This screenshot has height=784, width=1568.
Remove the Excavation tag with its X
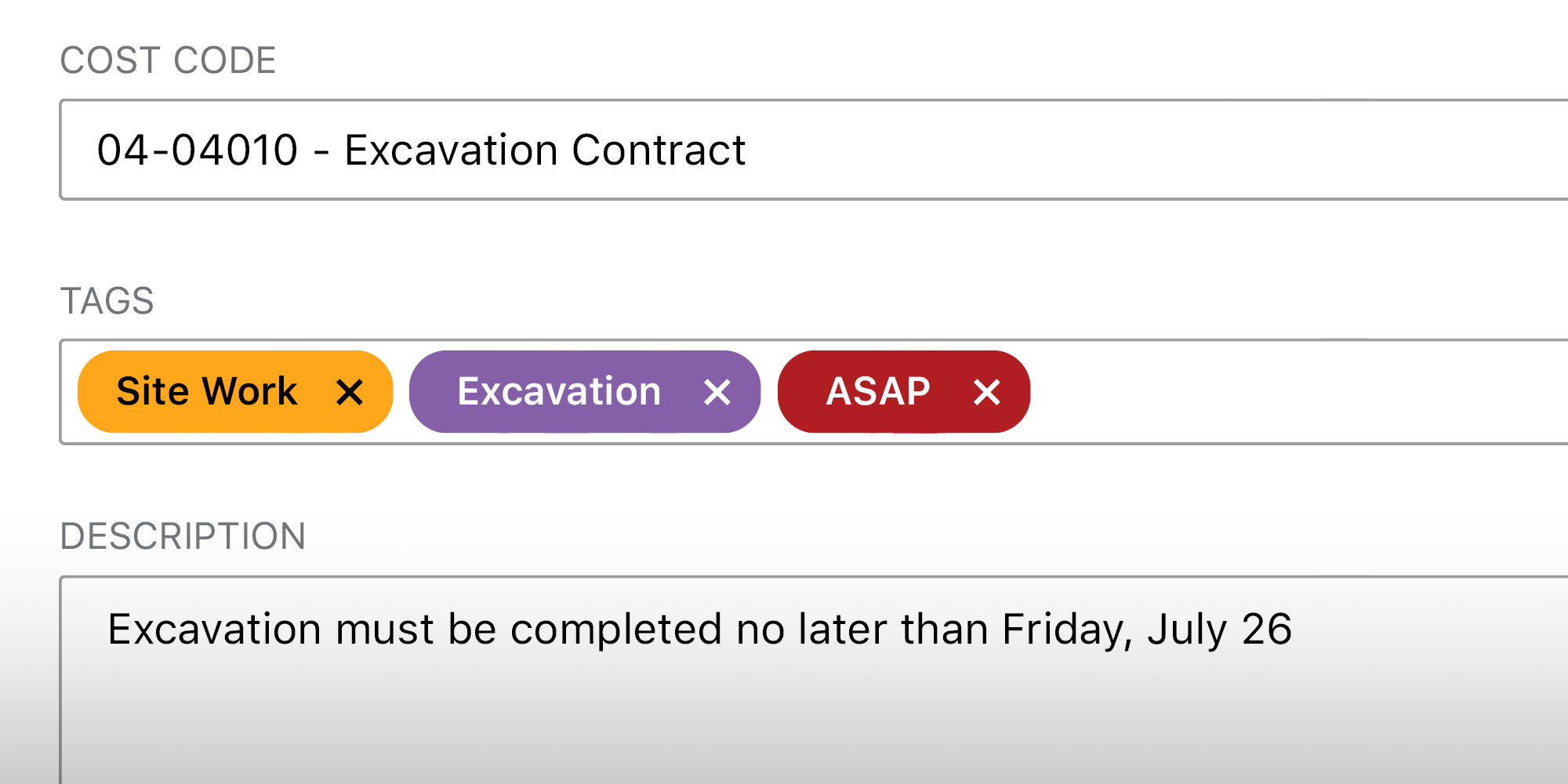click(717, 392)
